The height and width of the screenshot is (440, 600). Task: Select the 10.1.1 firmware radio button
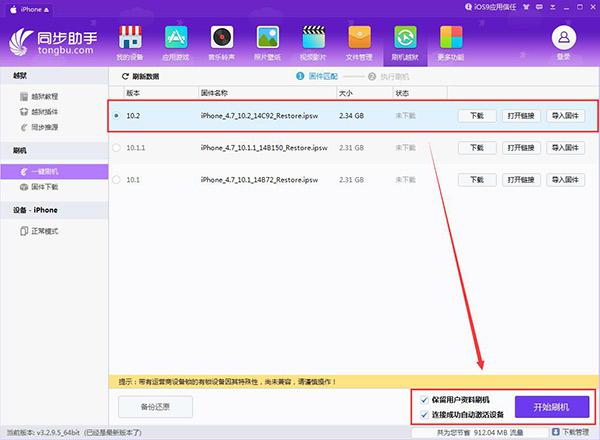coord(117,147)
